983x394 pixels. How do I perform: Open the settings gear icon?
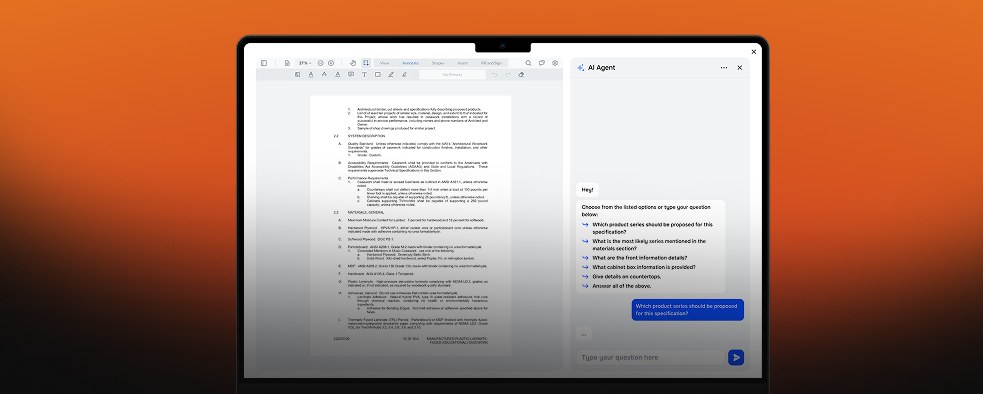pyautogui.click(x=555, y=63)
